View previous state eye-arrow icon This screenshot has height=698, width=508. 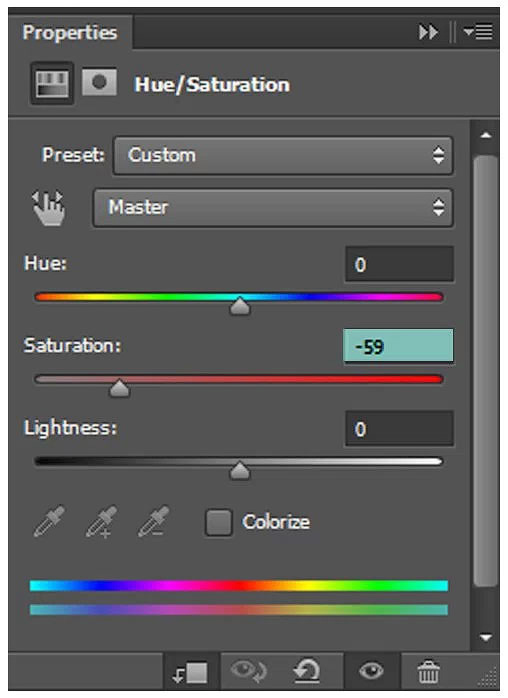(x=249, y=670)
